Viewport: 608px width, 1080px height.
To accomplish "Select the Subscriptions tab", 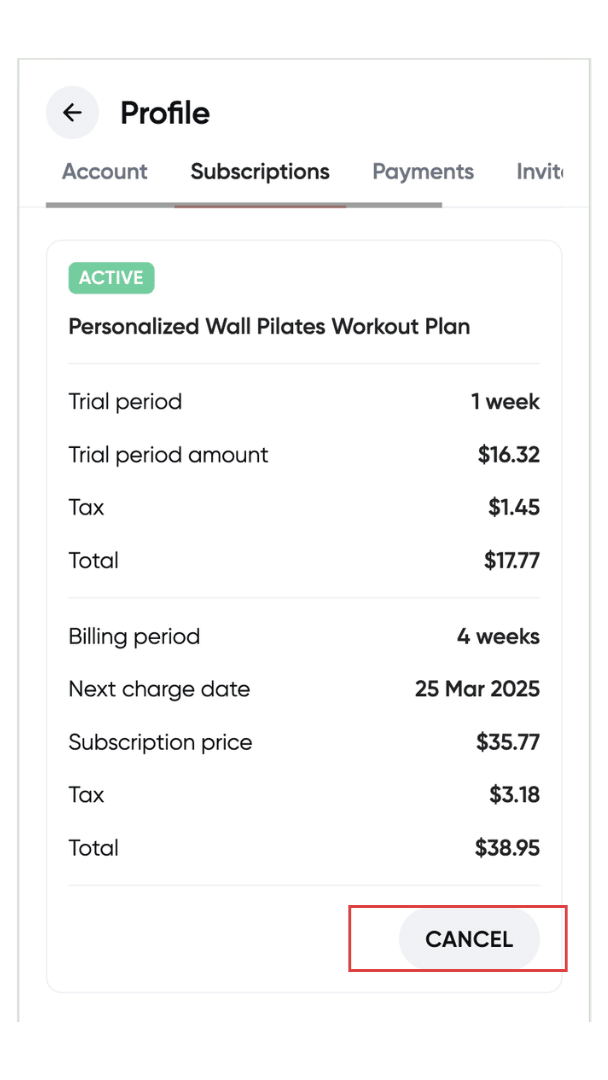I will (260, 172).
